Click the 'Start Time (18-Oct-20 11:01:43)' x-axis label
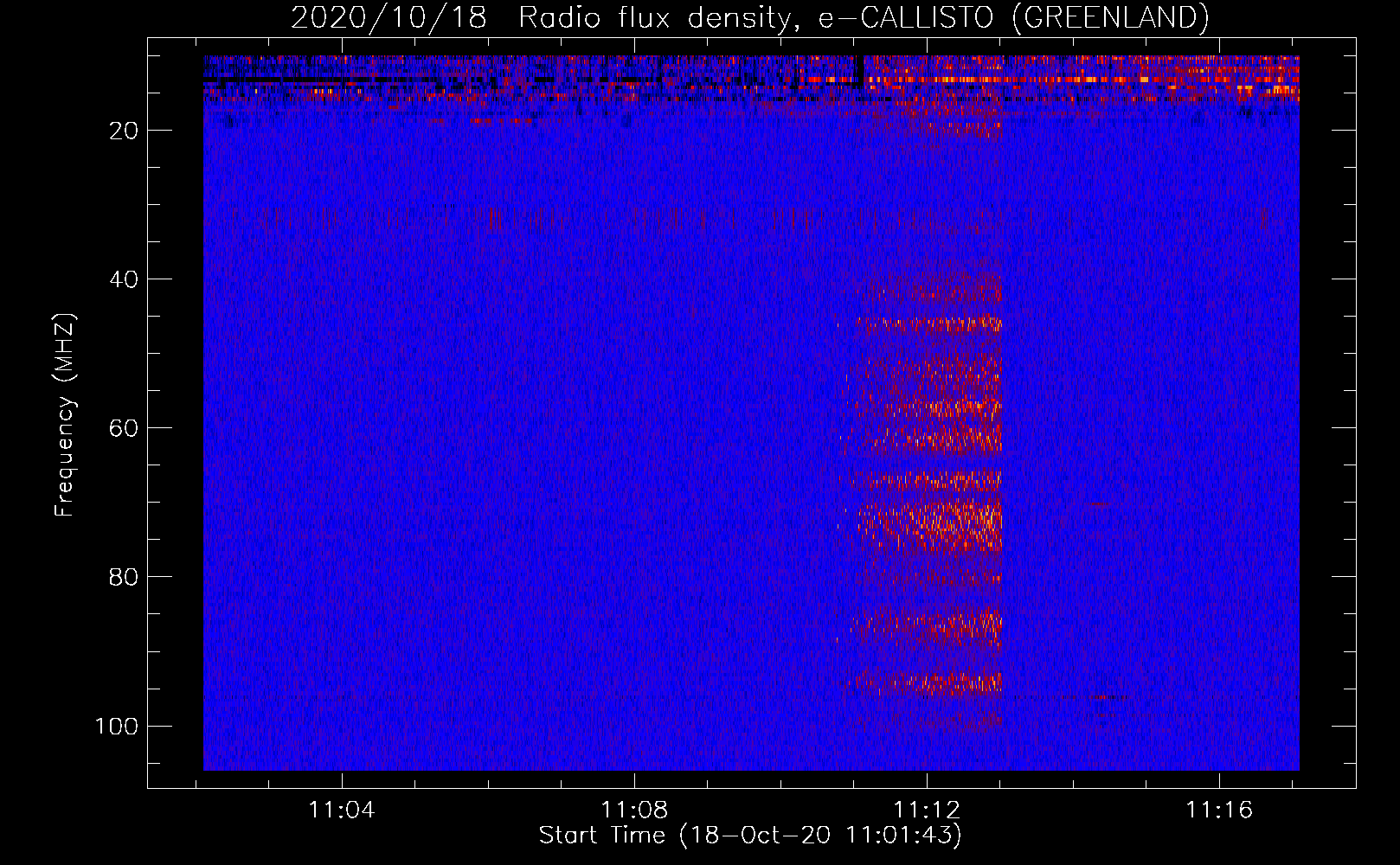1400x865 pixels. point(750,836)
